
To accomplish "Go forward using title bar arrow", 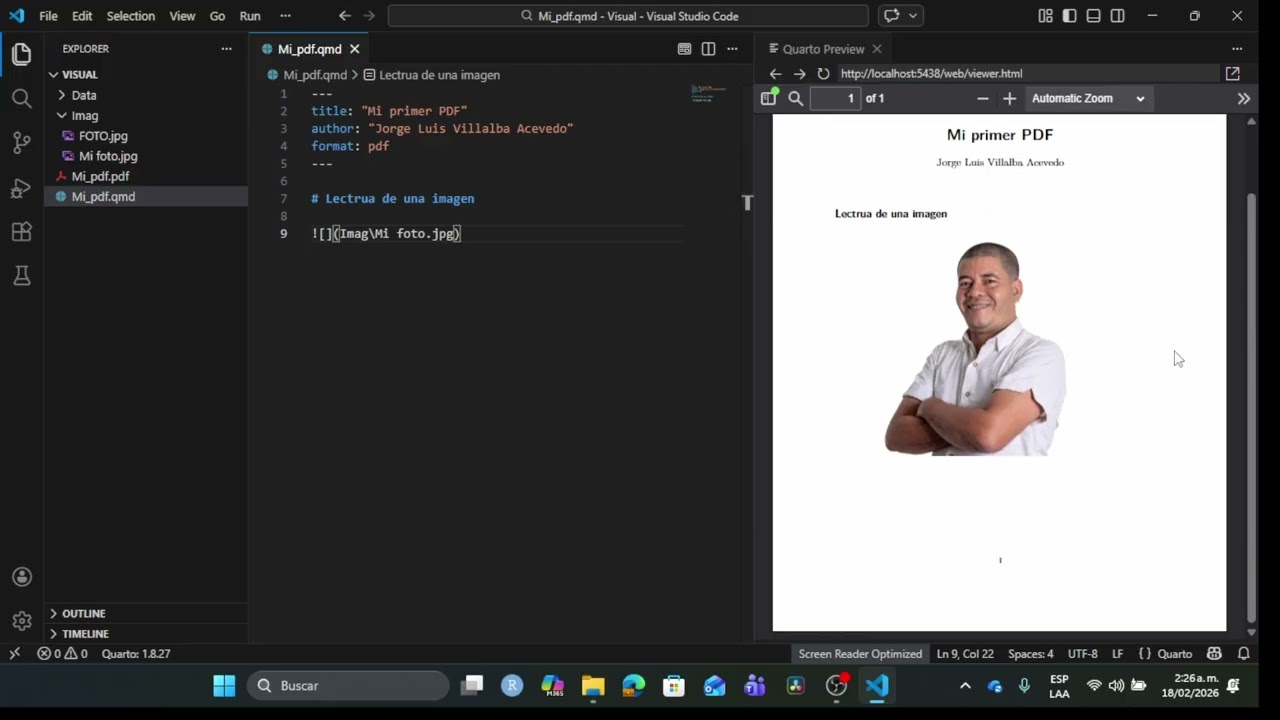I will click(x=369, y=16).
